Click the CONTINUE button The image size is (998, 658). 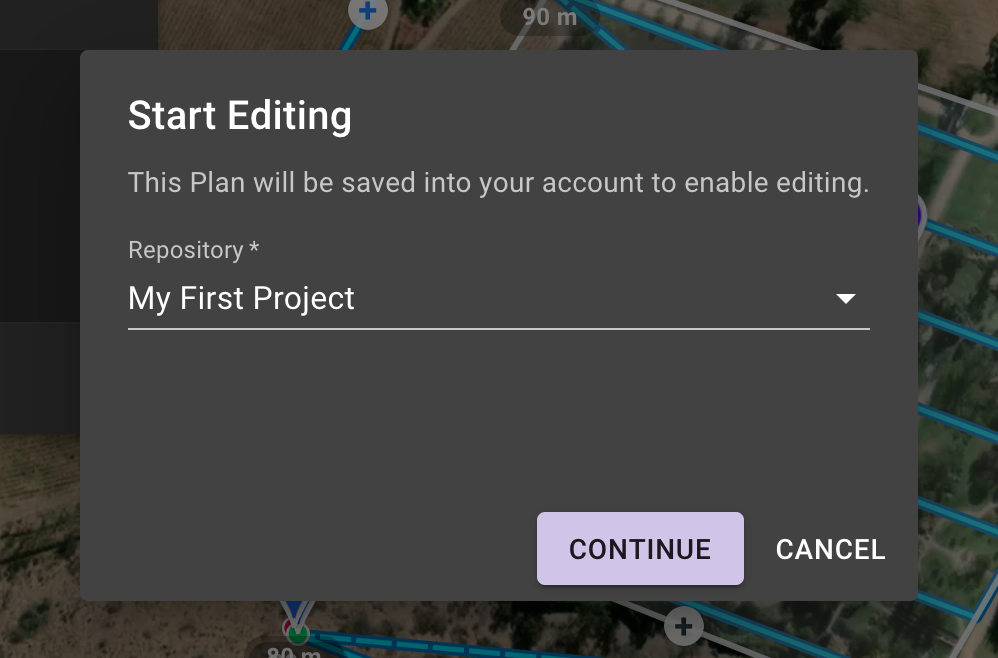coord(640,549)
